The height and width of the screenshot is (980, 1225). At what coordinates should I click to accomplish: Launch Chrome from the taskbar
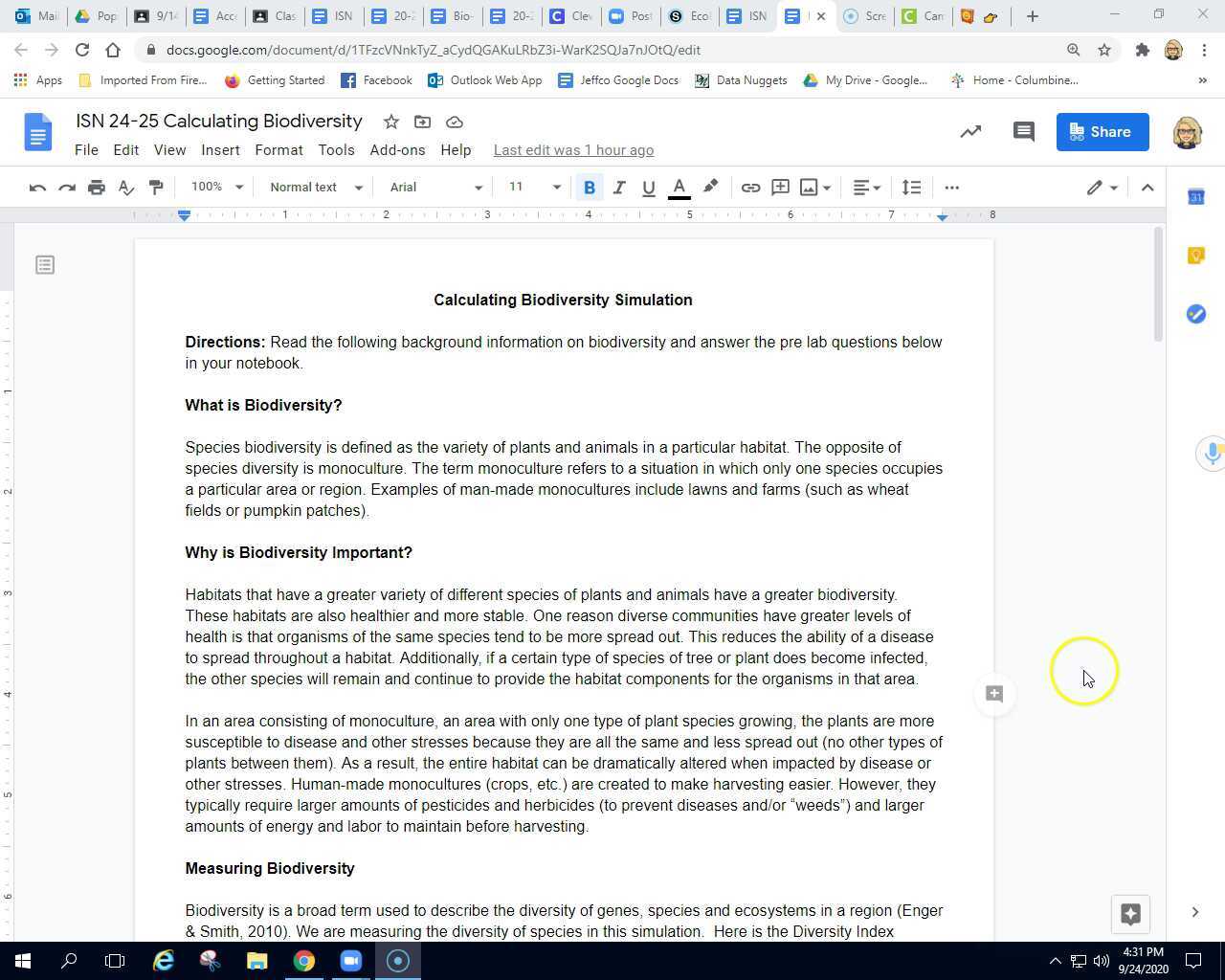(x=304, y=960)
